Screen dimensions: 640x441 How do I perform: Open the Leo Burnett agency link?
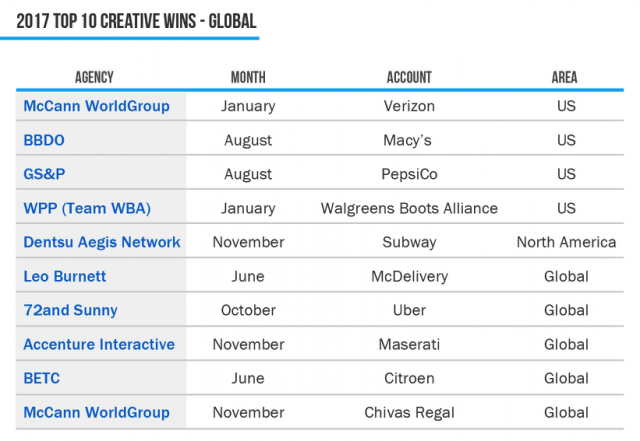click(x=64, y=276)
